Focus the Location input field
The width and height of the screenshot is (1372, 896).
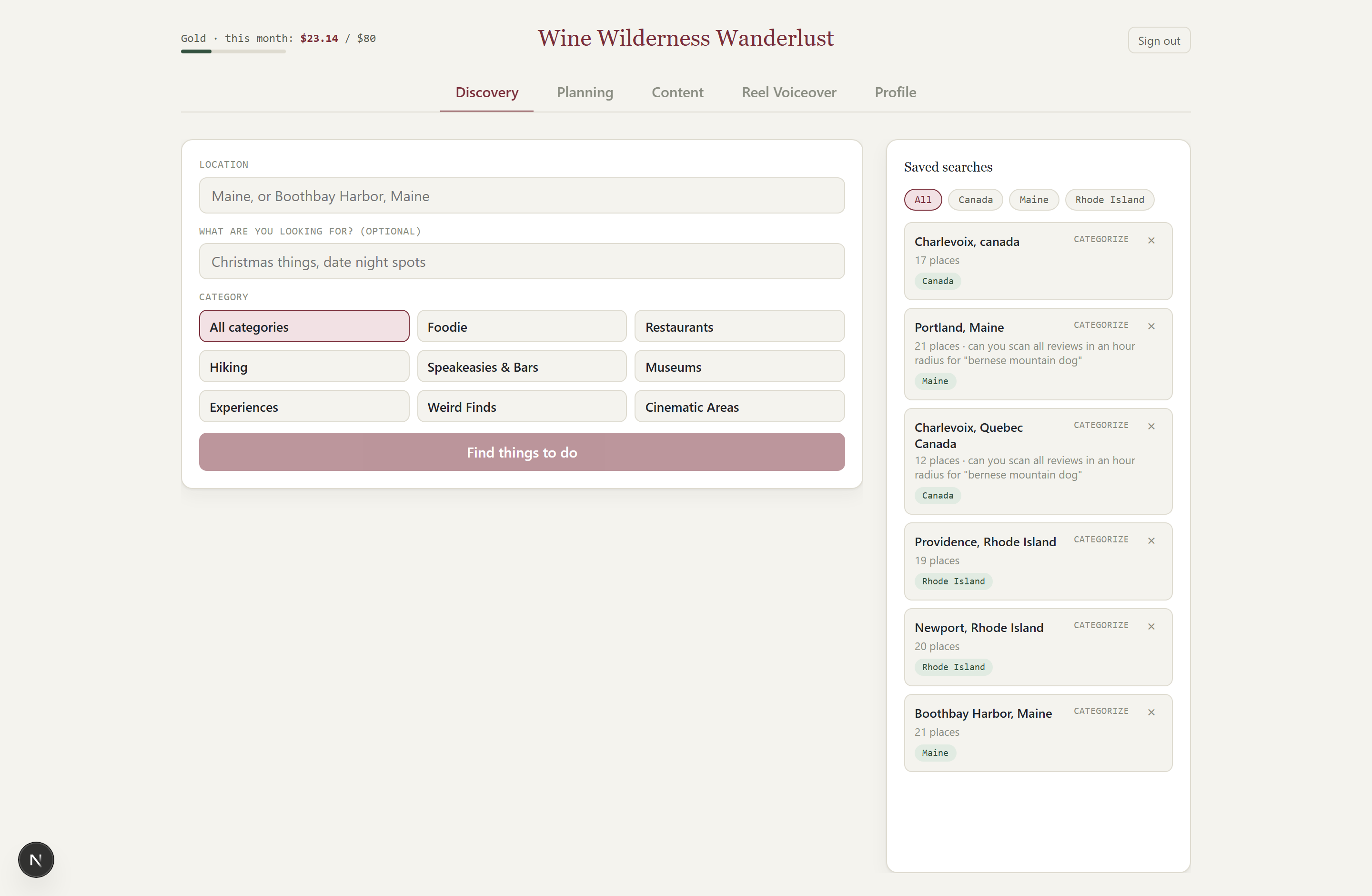pos(522,195)
